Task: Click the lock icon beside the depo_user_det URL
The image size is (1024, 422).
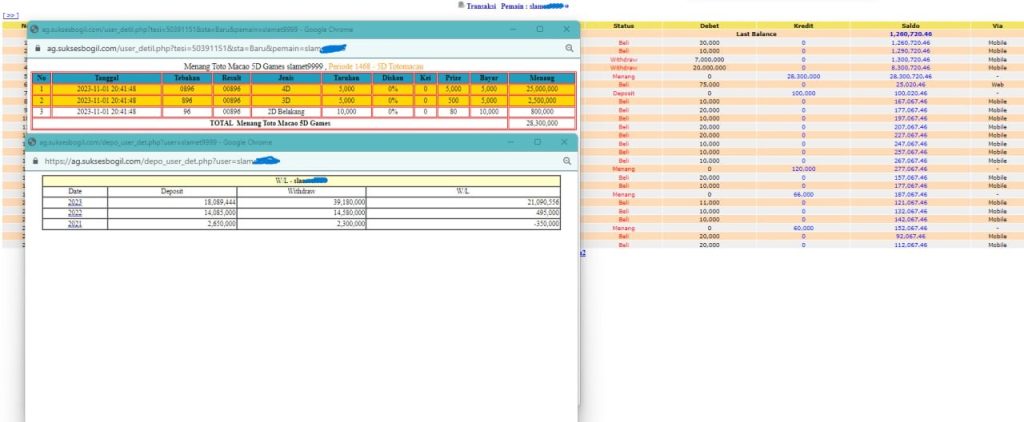Action: point(37,161)
